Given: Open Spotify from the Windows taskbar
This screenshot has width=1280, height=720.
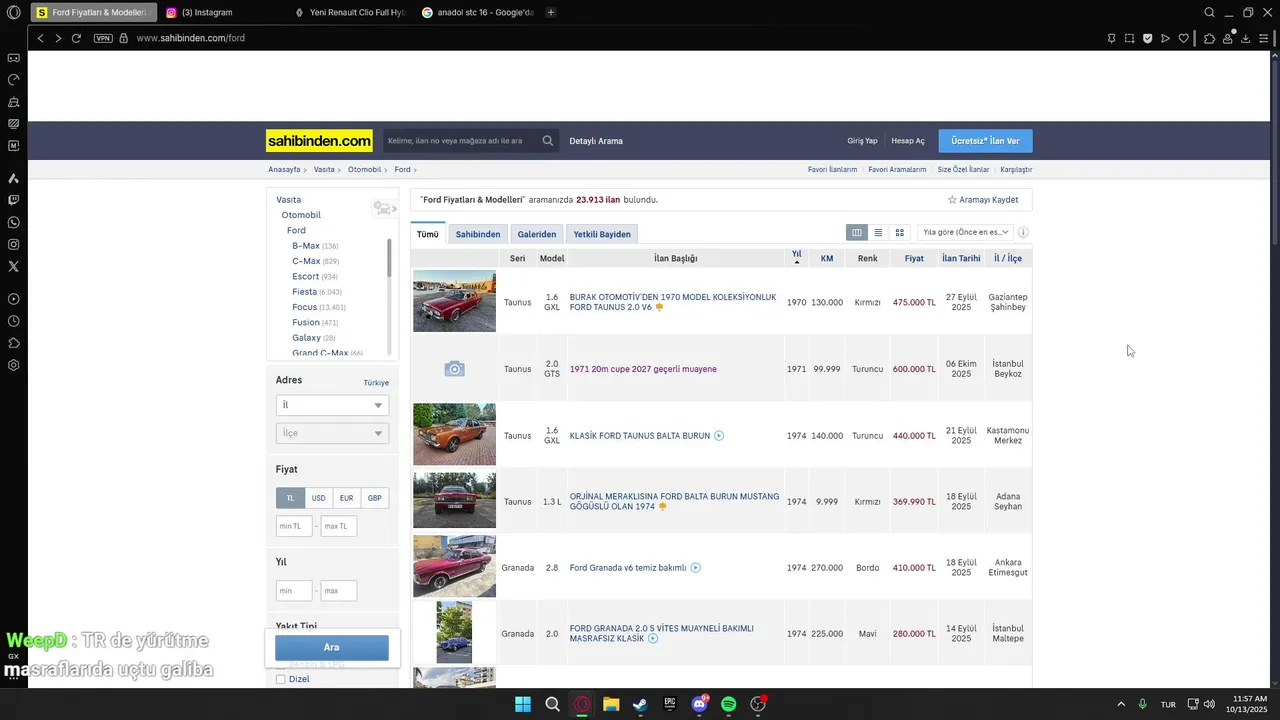Looking at the screenshot, I should click(728, 704).
